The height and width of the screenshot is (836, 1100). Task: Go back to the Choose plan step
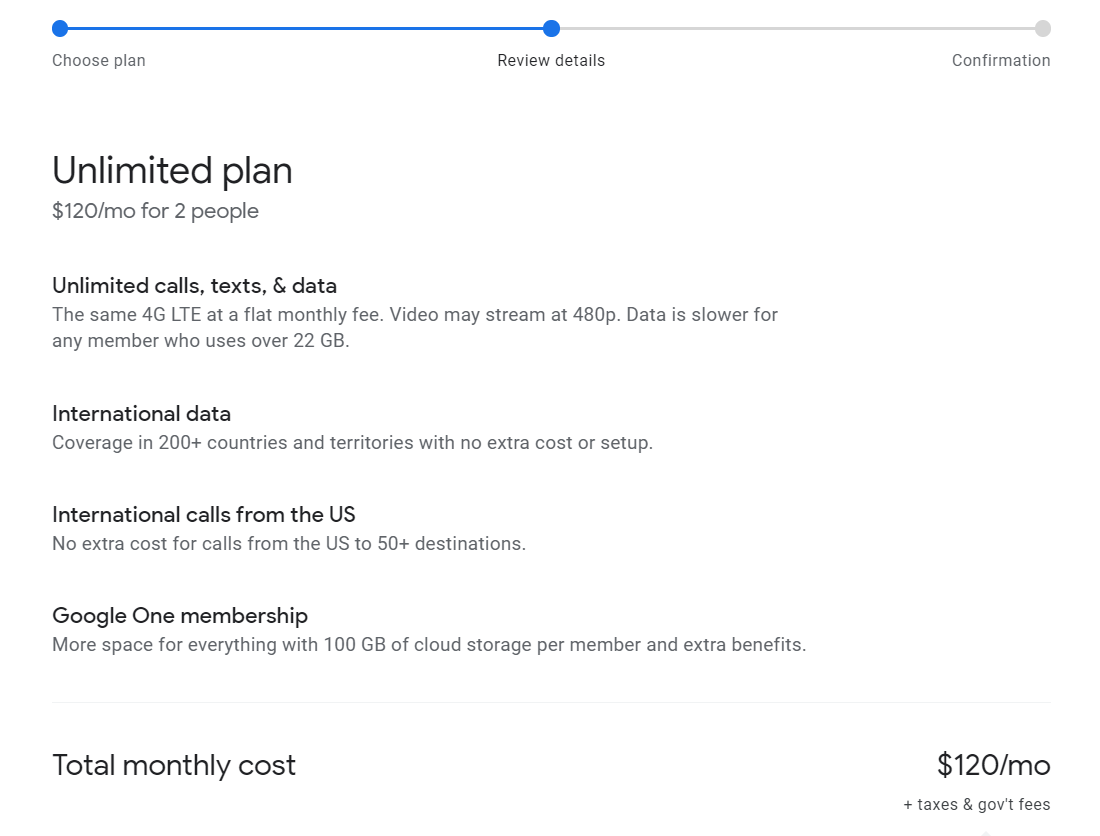tap(98, 60)
